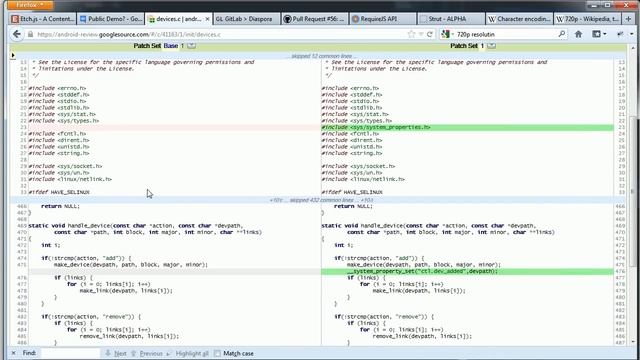Switch to the Strut - ALPHA tab
This screenshot has height=360, width=640.
pyautogui.click(x=451, y=19)
